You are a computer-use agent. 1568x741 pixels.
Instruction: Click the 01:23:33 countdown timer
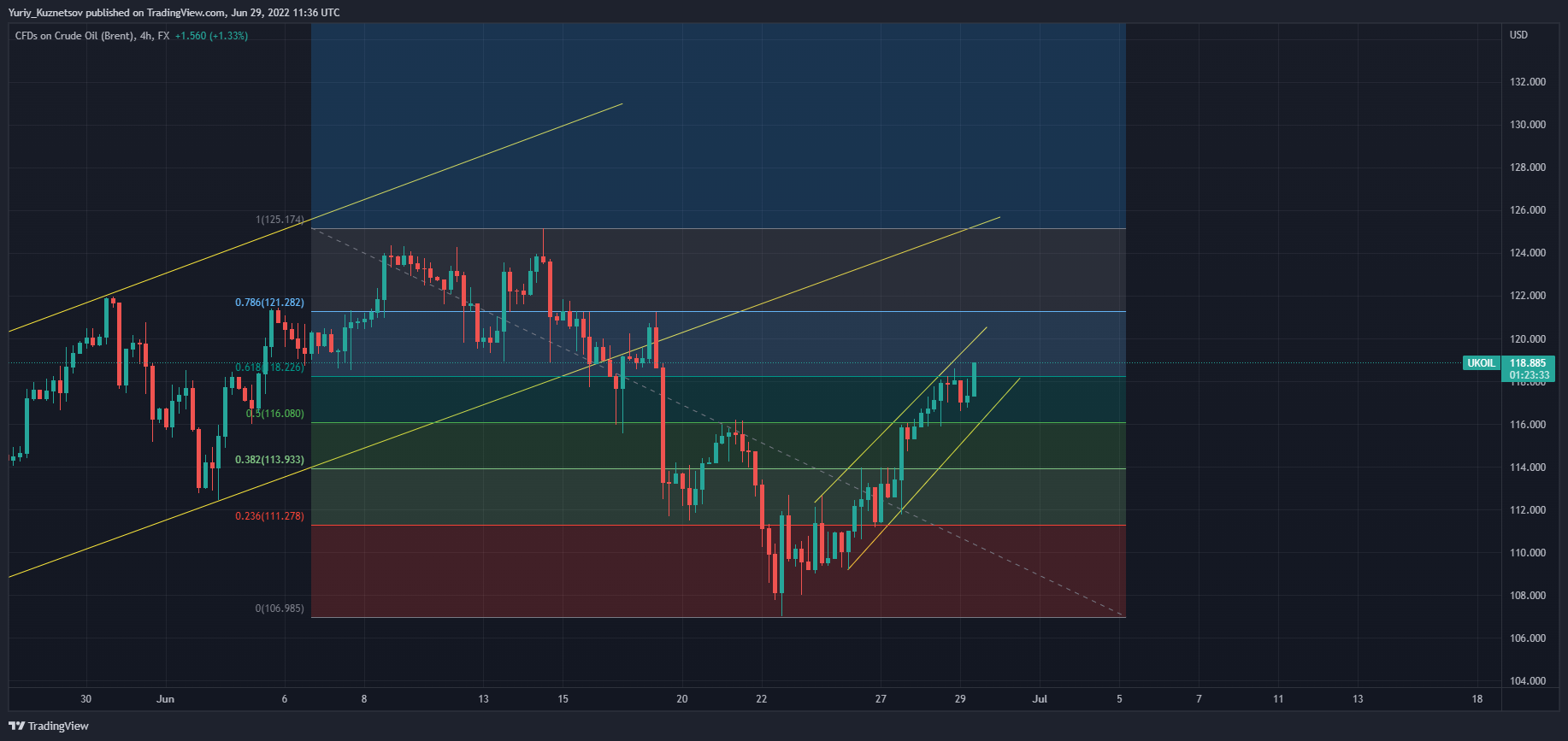[1529, 375]
